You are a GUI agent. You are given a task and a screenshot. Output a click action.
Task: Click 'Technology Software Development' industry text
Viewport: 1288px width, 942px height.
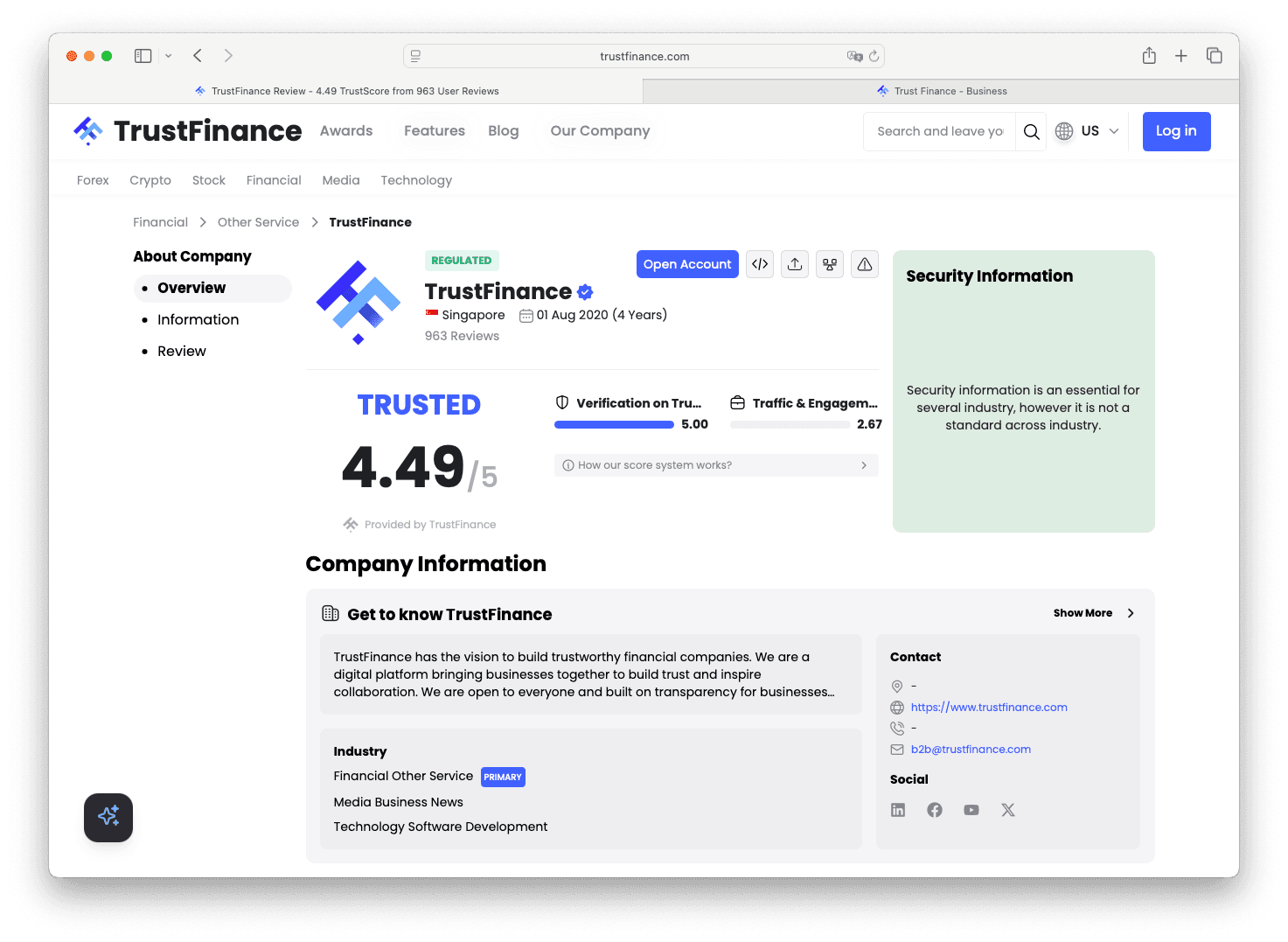(x=441, y=827)
